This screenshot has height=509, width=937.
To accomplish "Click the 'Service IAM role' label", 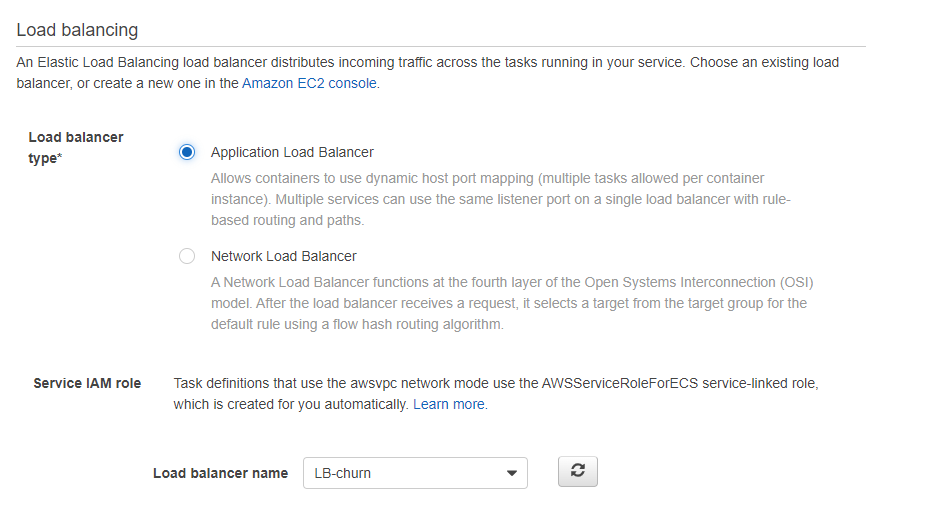I will (87, 384).
